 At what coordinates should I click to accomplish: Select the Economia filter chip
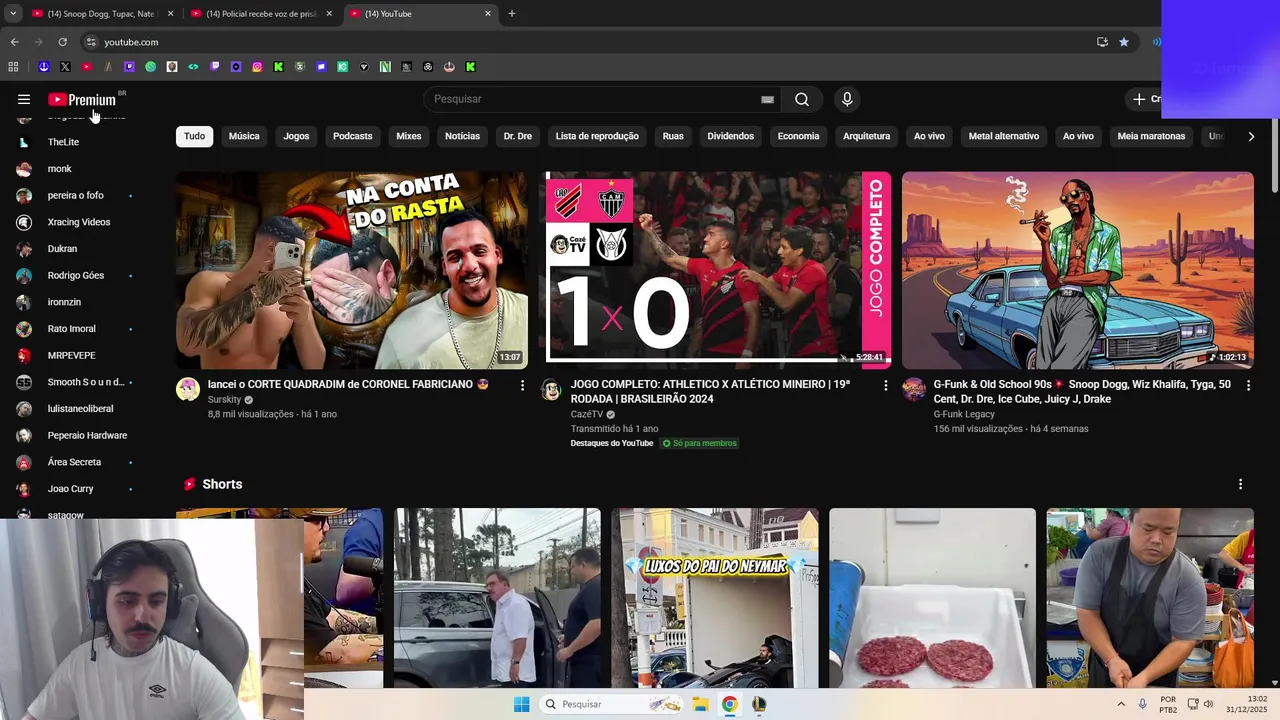[x=798, y=136]
